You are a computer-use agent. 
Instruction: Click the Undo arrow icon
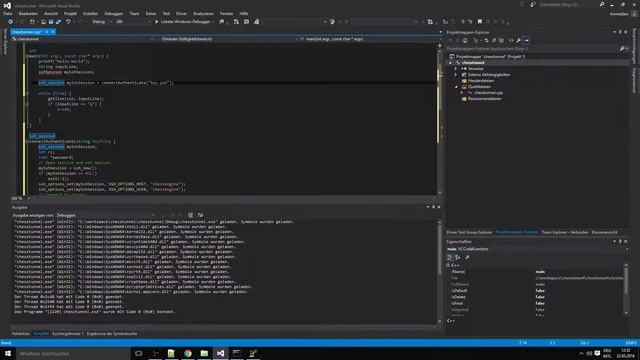[68, 22]
